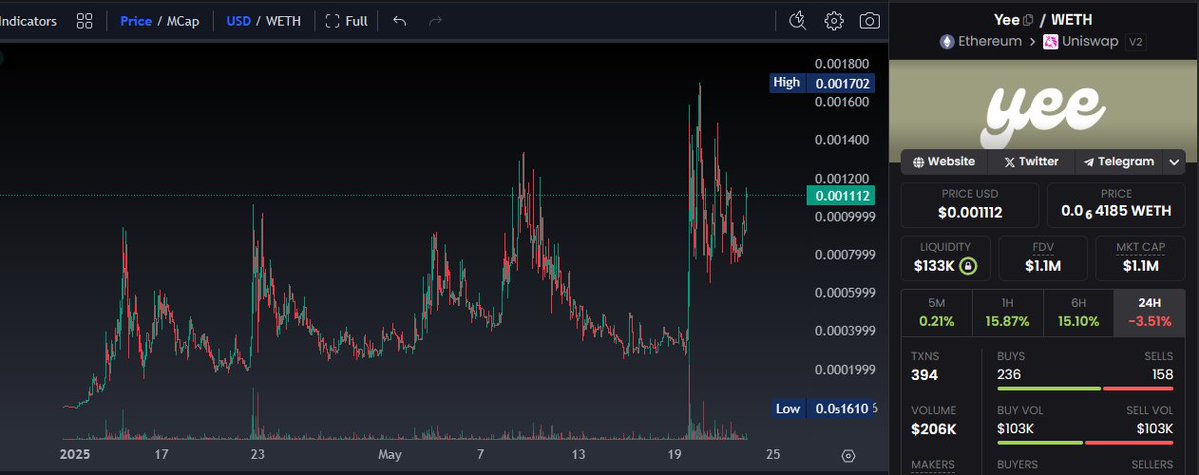
Task: Open the token Twitter page
Action: 1031,161
